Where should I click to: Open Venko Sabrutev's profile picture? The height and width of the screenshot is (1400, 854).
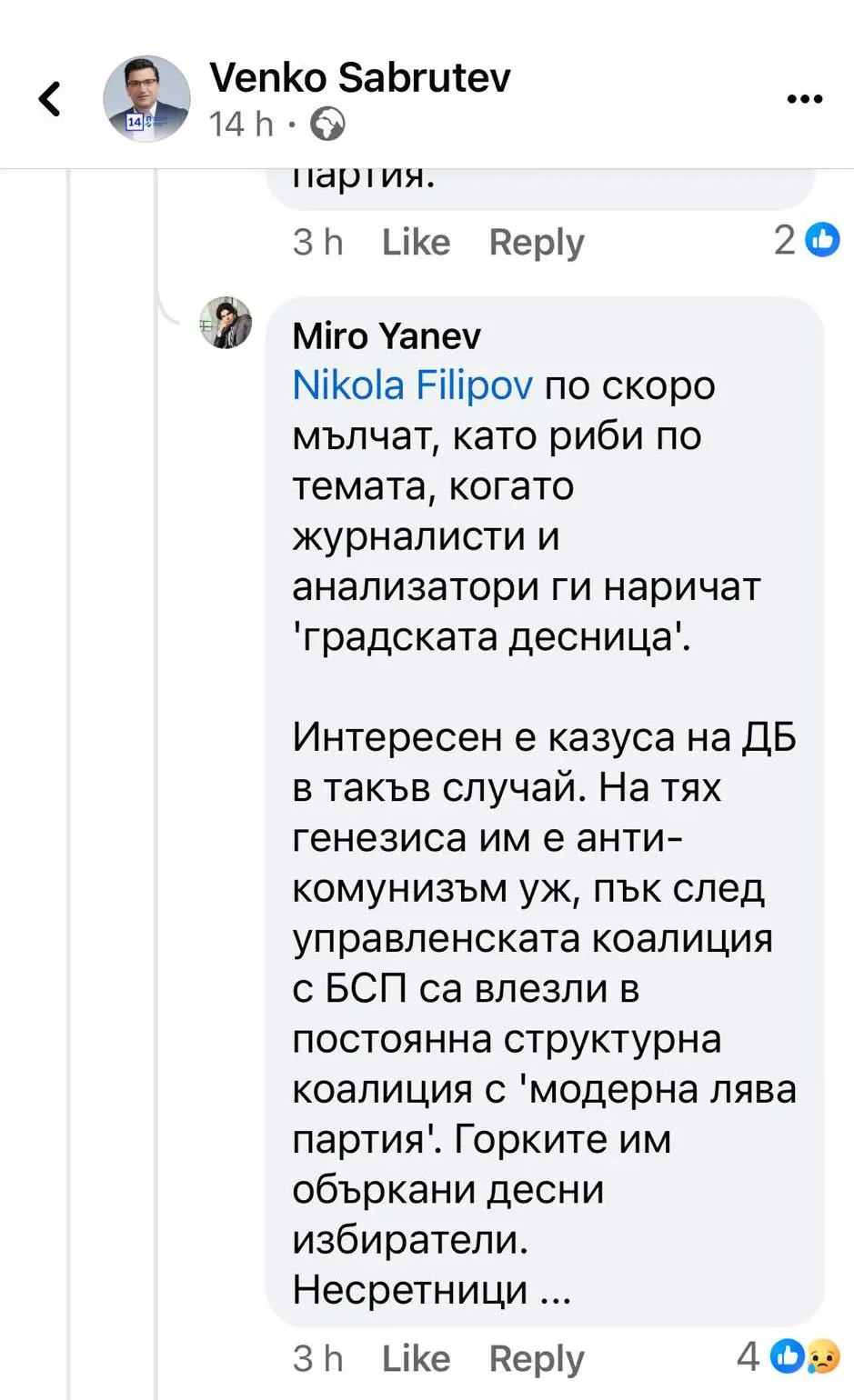[x=146, y=99]
